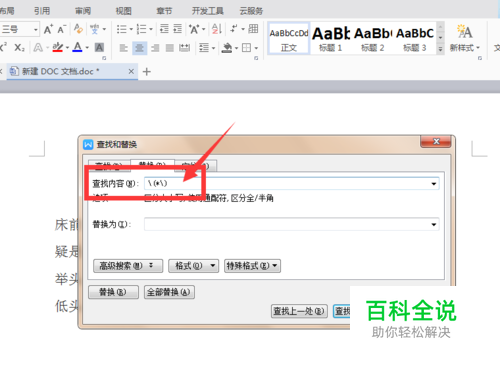Switch to the 开发工具 ribbon tab
The image size is (500, 371).
[208, 11]
